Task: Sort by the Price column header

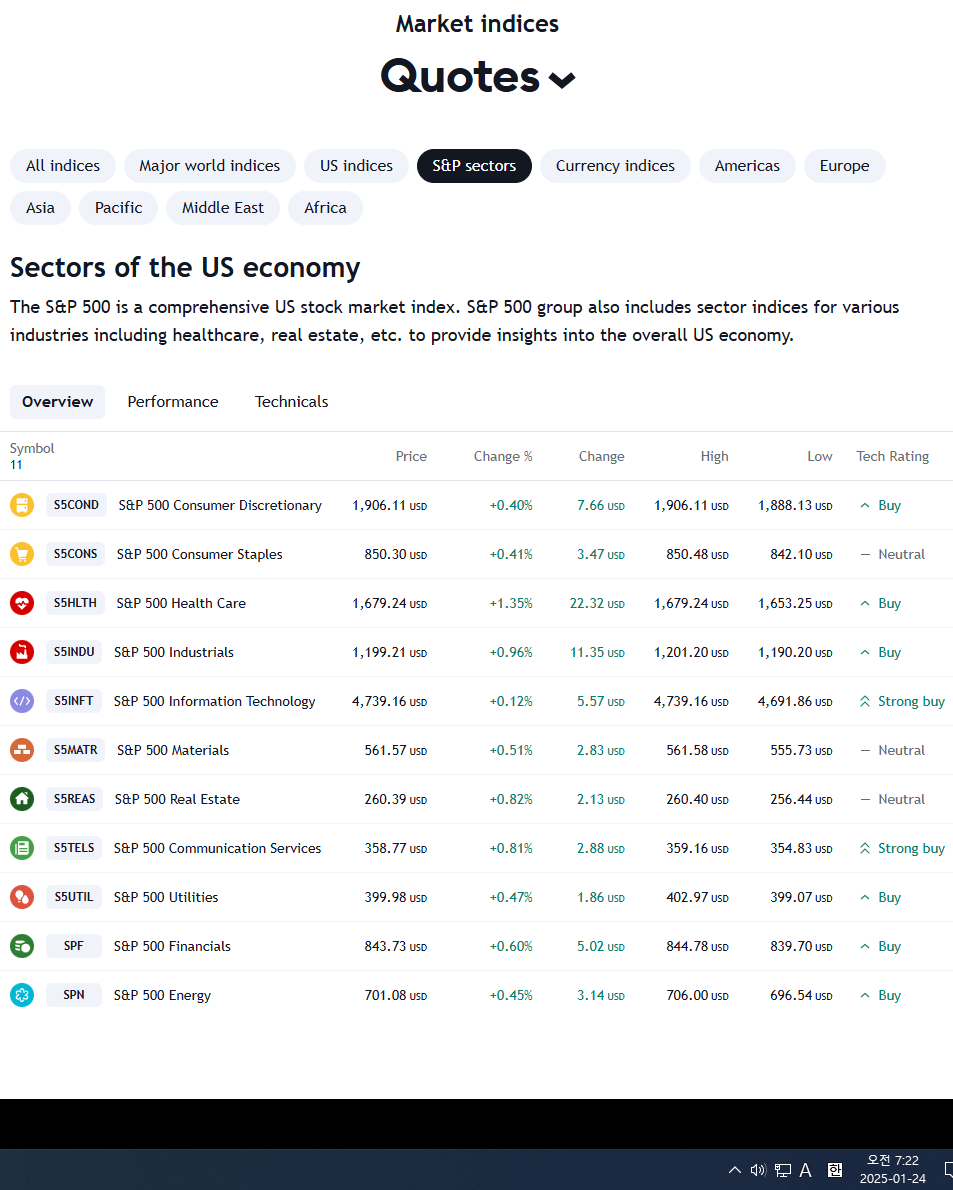Action: pos(411,456)
